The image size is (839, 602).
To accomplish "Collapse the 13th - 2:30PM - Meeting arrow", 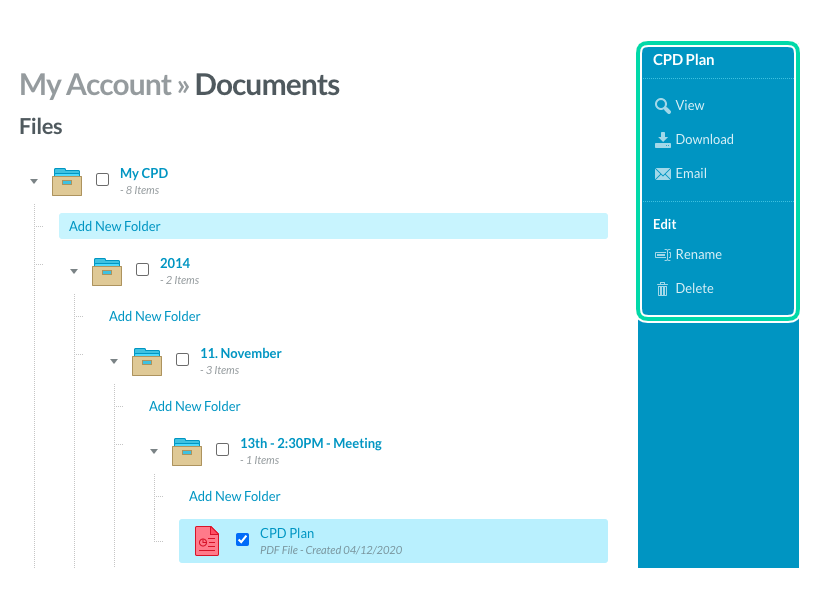I will pos(154,451).
